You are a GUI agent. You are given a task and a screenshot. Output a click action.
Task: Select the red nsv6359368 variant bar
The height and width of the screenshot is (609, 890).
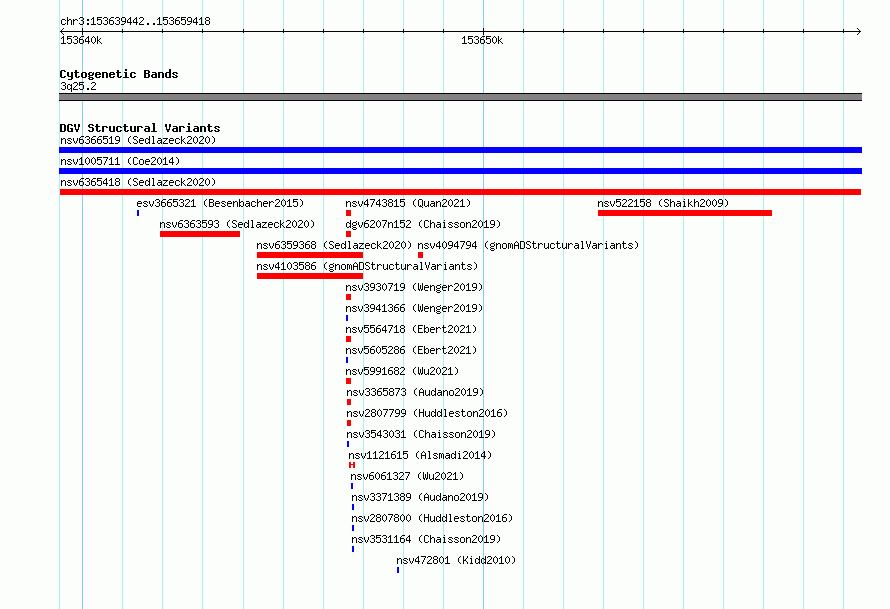tap(310, 255)
